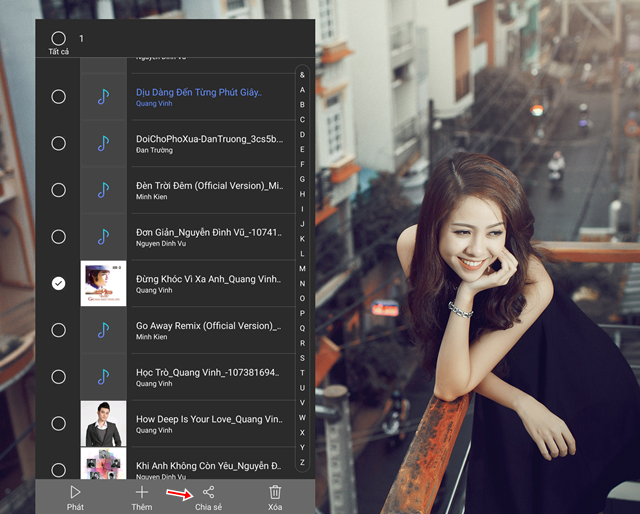Jump to letter D in index
The width and height of the screenshot is (640, 514).
pos(302,134)
